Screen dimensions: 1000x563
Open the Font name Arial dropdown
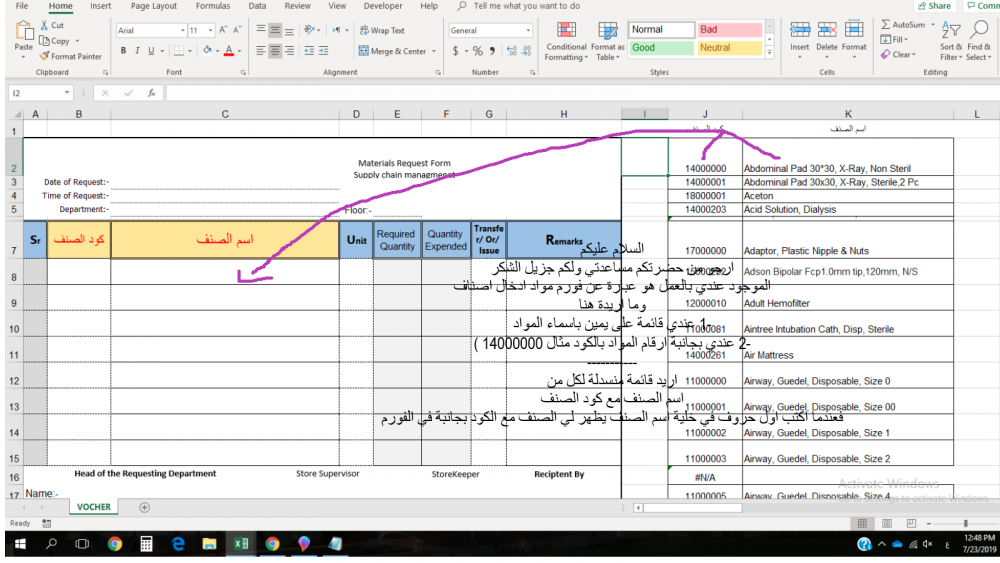(182, 30)
